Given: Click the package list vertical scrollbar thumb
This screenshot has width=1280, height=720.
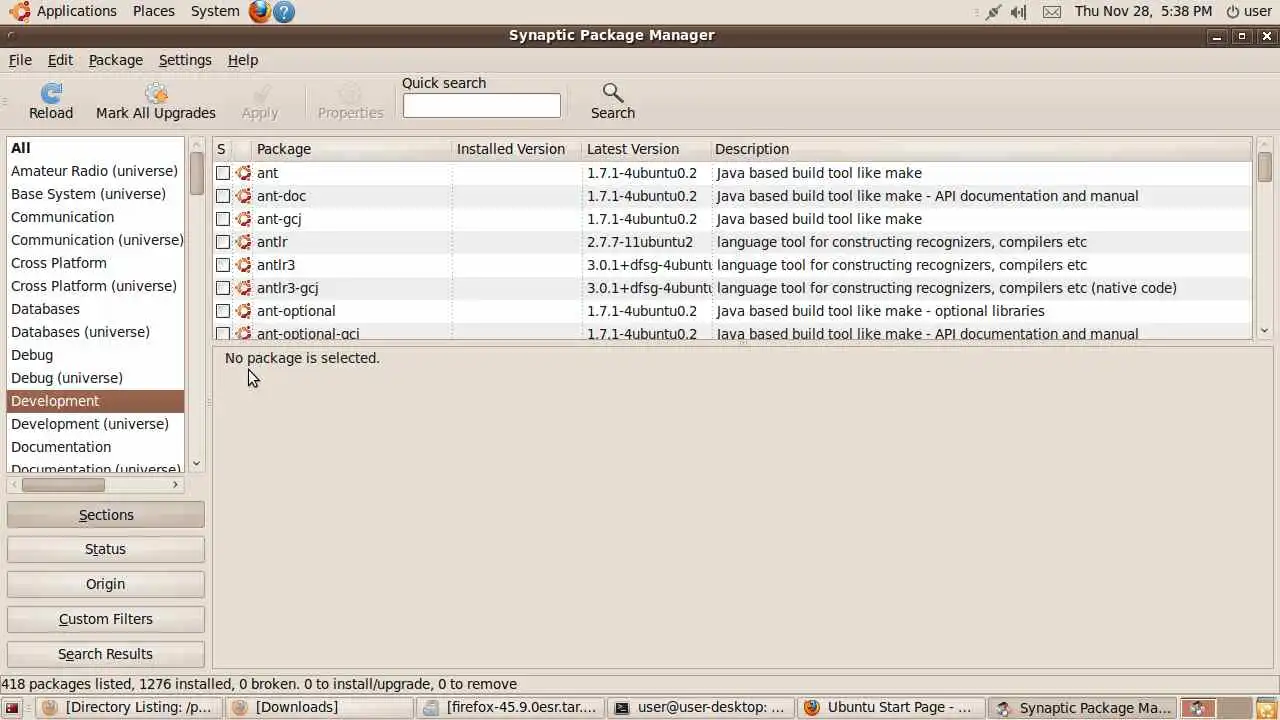Looking at the screenshot, I should [1264, 167].
